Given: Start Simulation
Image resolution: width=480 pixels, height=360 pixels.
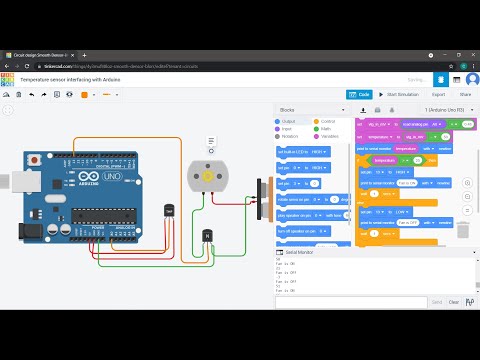Looking at the screenshot, I should 399,95.
